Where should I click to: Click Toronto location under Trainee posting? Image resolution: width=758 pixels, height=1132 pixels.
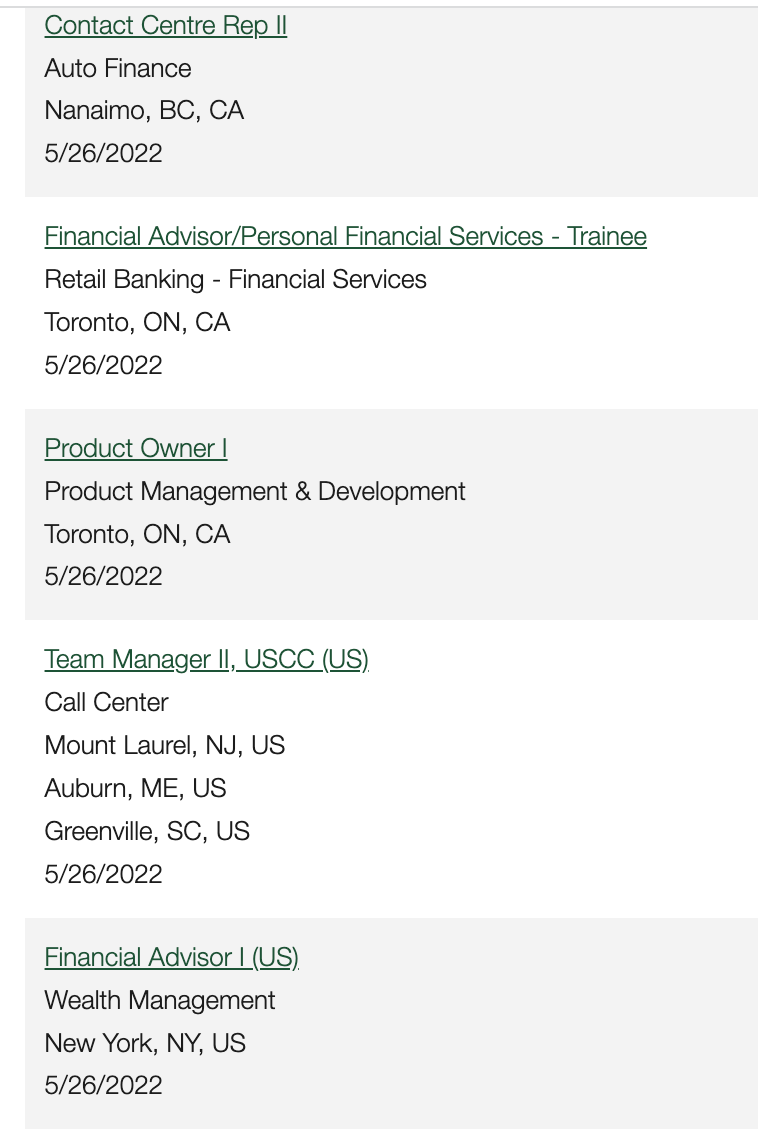[137, 322]
